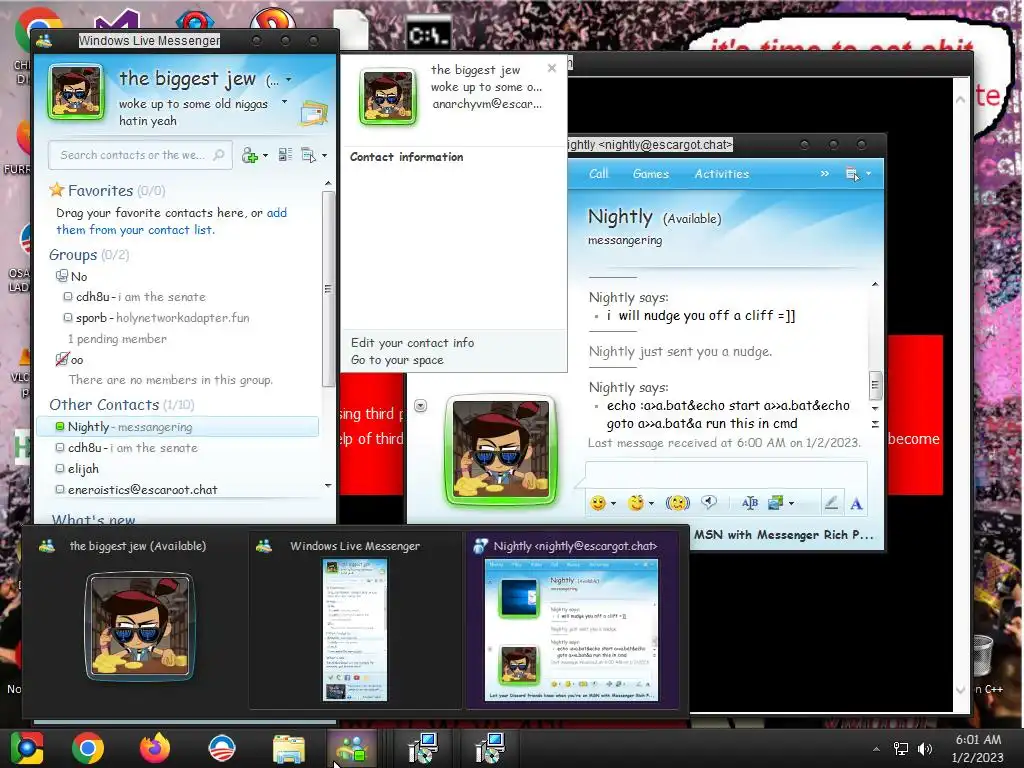Click Go to your space
Screen dimensions: 1024x768
(397, 360)
